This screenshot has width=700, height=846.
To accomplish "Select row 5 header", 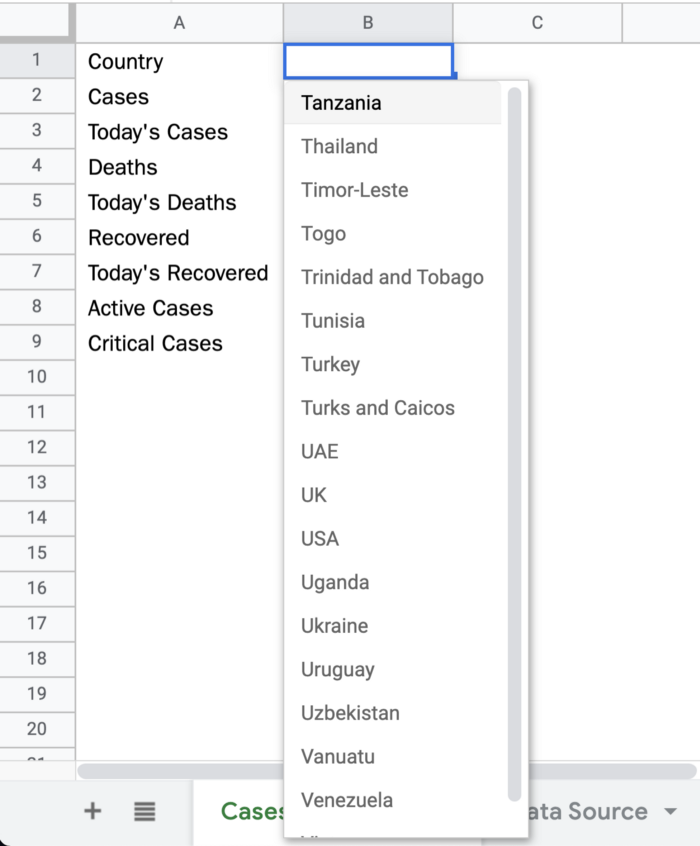I will 37,201.
